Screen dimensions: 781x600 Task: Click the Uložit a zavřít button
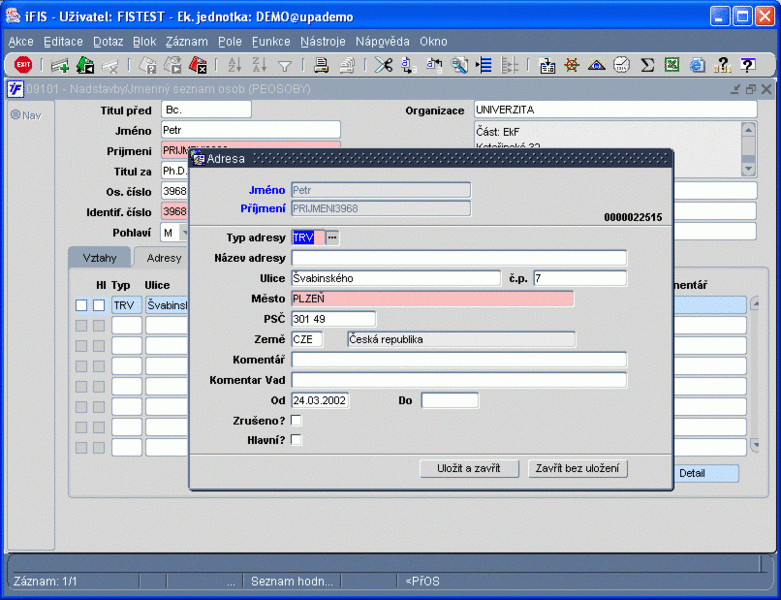[x=469, y=469]
